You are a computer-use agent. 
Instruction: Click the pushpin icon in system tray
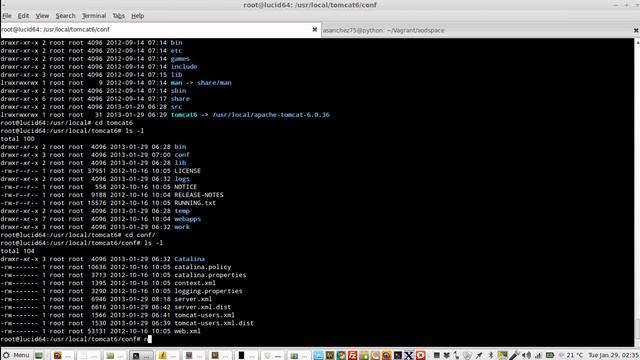pyautogui.click(x=478, y=356)
